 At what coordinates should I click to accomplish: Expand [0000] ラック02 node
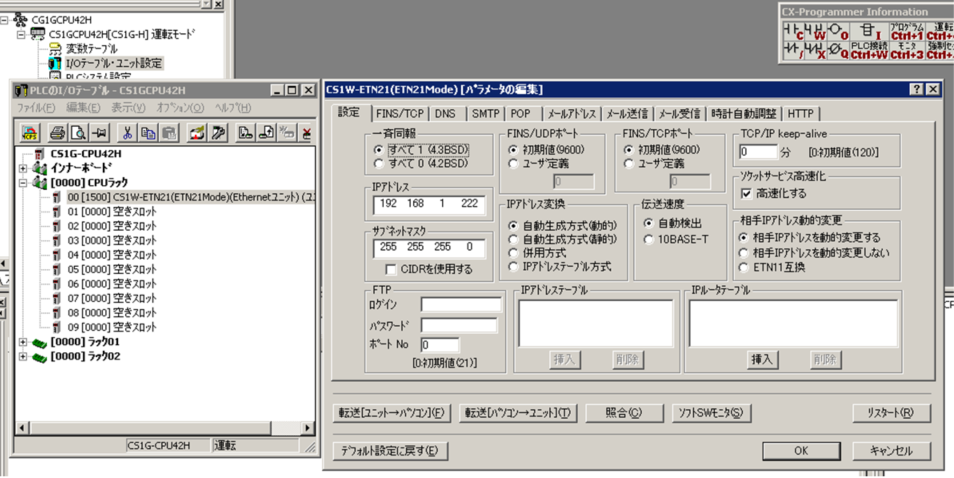click(x=23, y=356)
